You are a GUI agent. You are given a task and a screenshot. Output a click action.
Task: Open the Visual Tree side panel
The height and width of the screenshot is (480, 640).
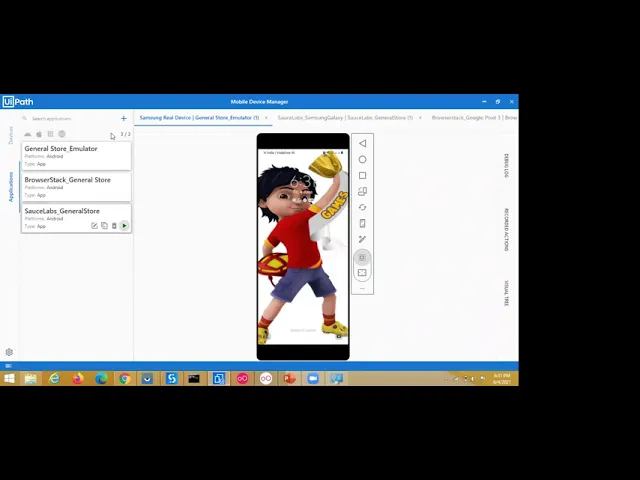pos(506,293)
